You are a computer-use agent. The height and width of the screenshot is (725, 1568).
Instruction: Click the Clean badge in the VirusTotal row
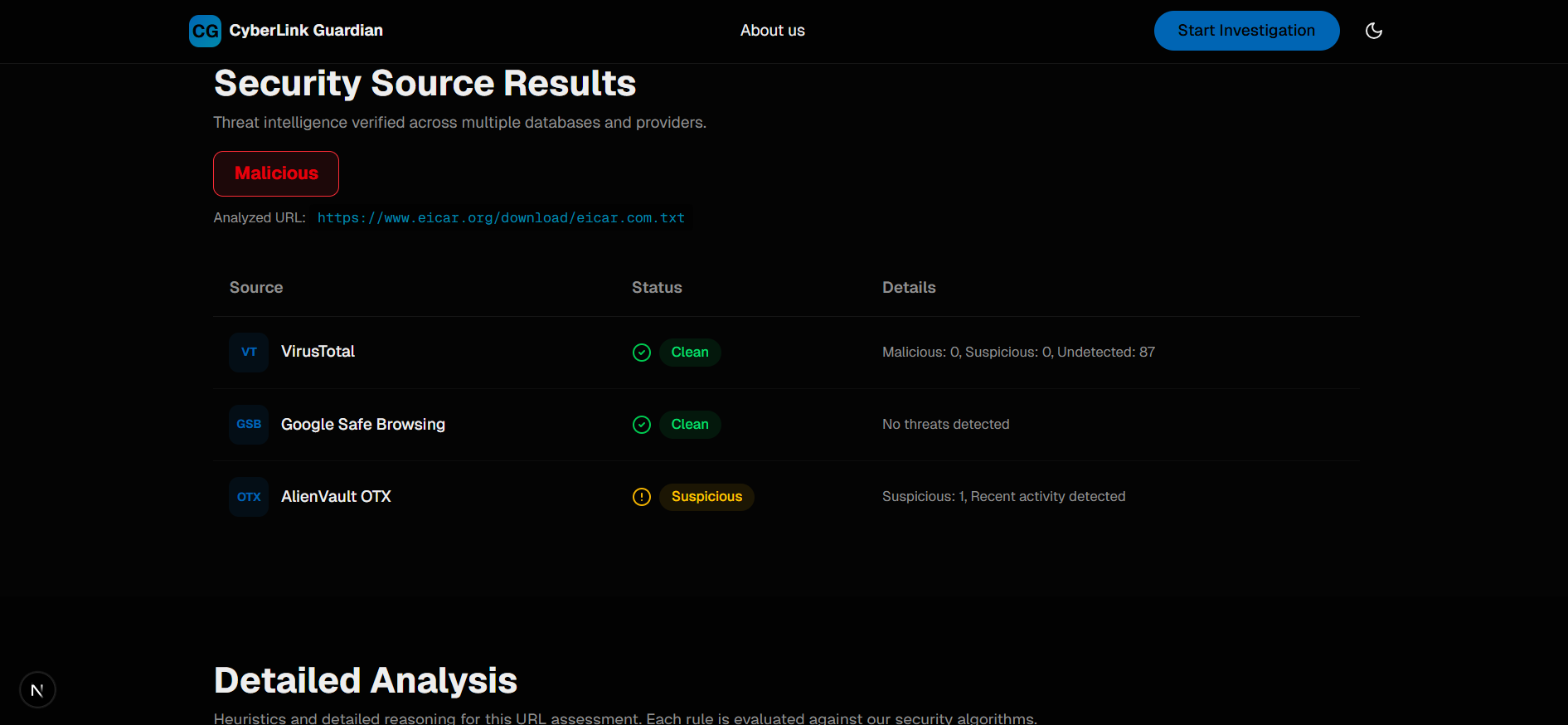(x=690, y=353)
